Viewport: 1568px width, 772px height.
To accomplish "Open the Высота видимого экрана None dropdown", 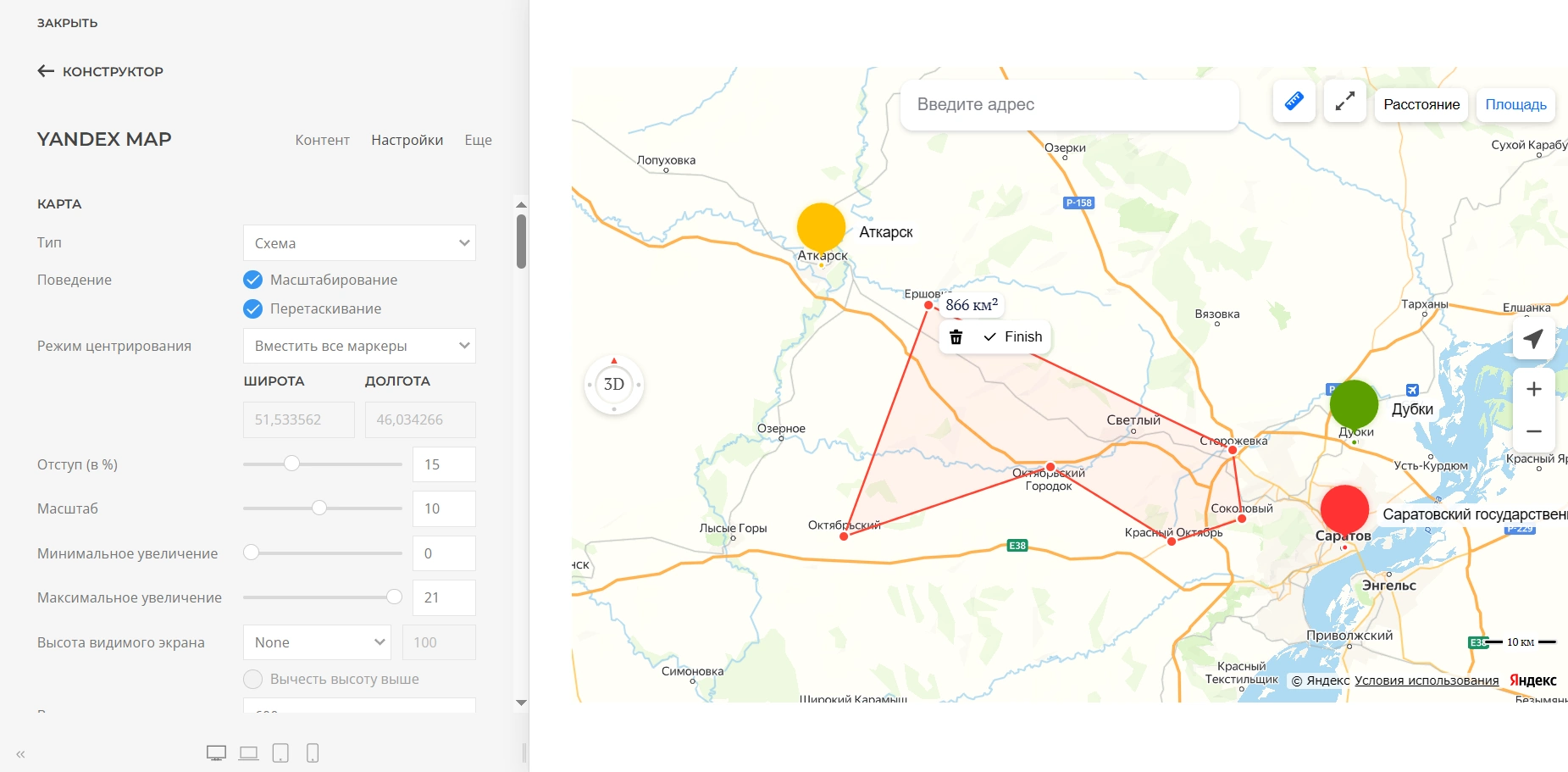I will 317,642.
